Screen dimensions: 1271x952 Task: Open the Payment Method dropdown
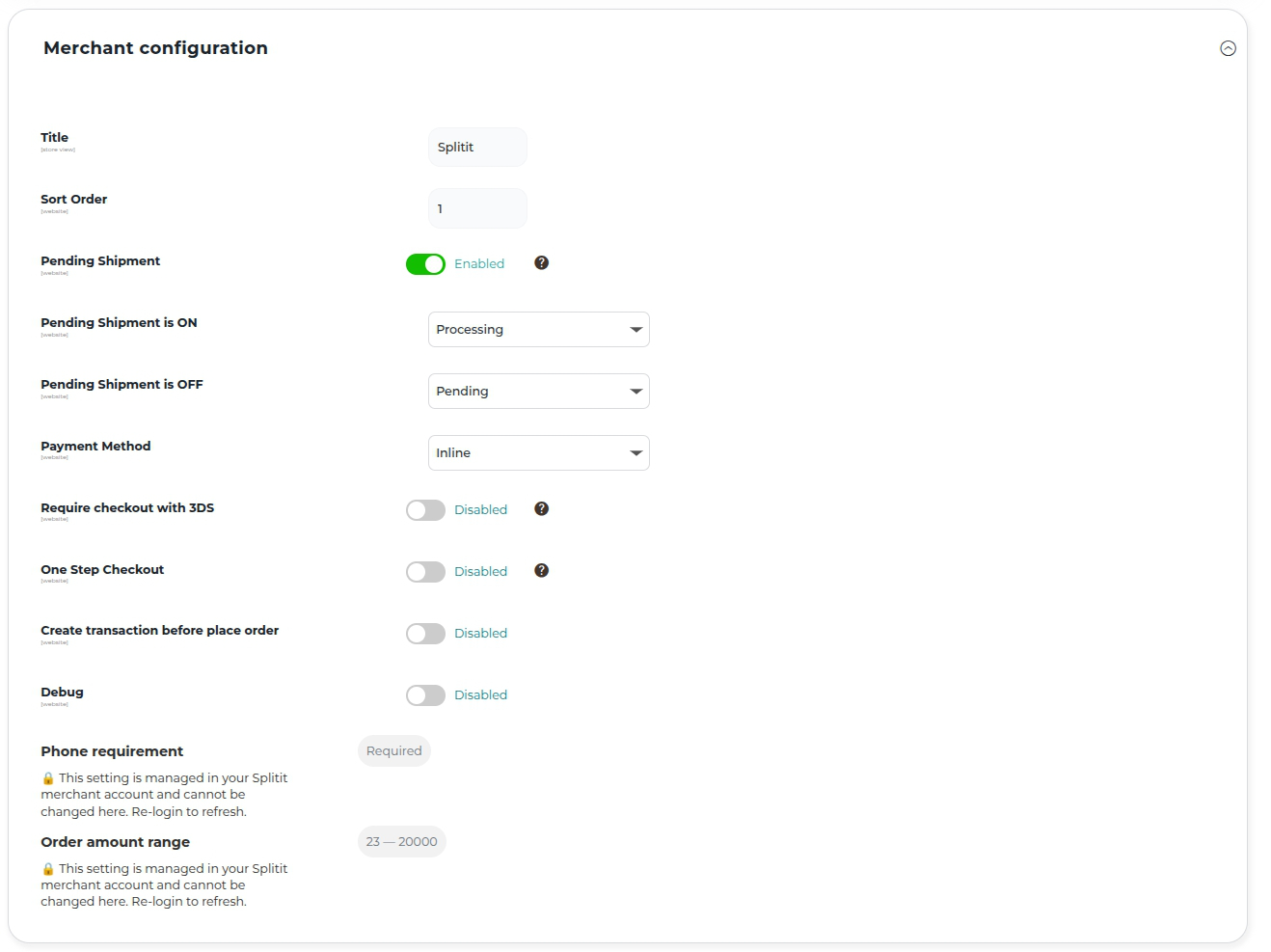coord(539,453)
